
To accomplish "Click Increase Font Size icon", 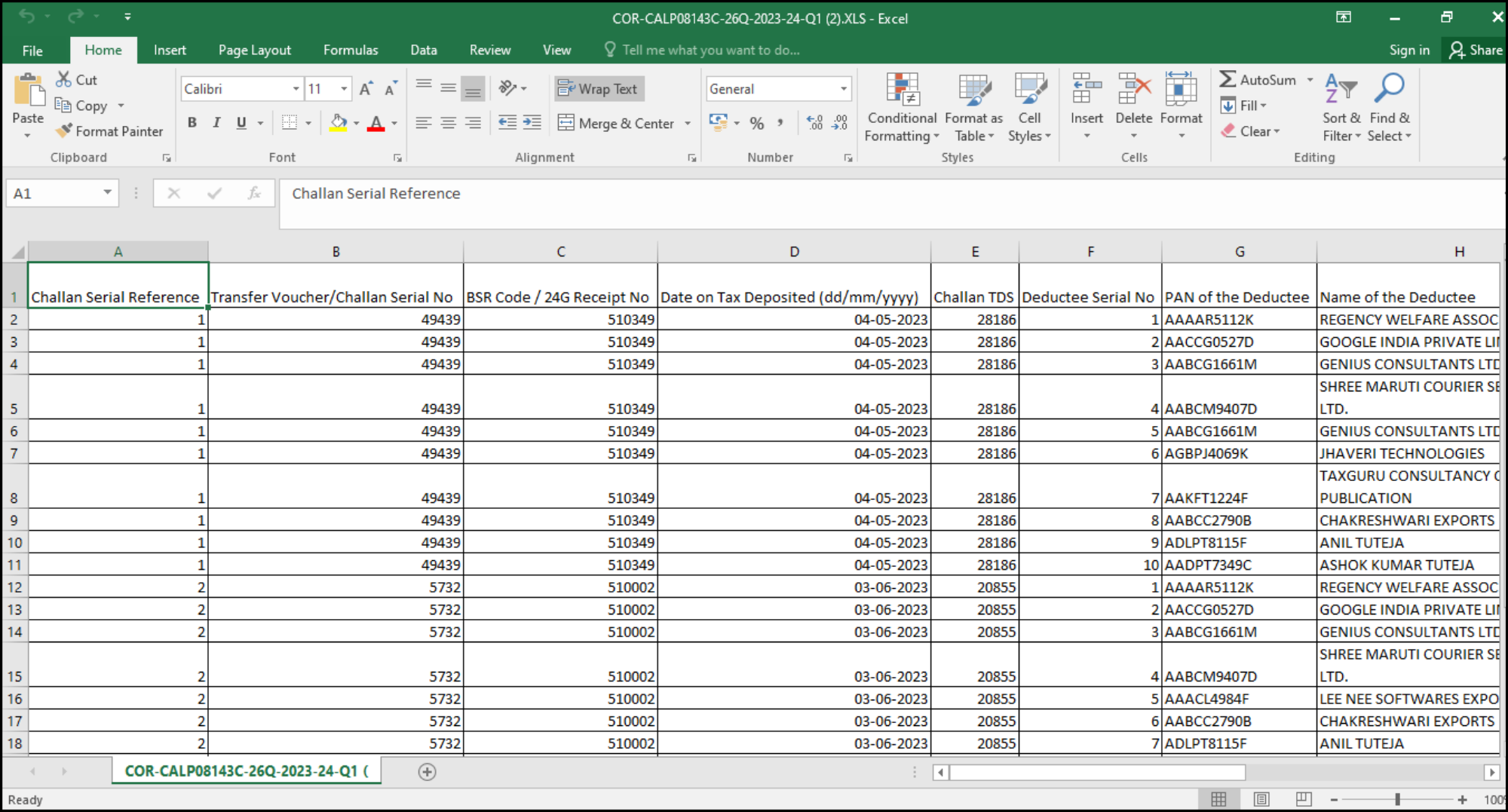I will pos(366,89).
